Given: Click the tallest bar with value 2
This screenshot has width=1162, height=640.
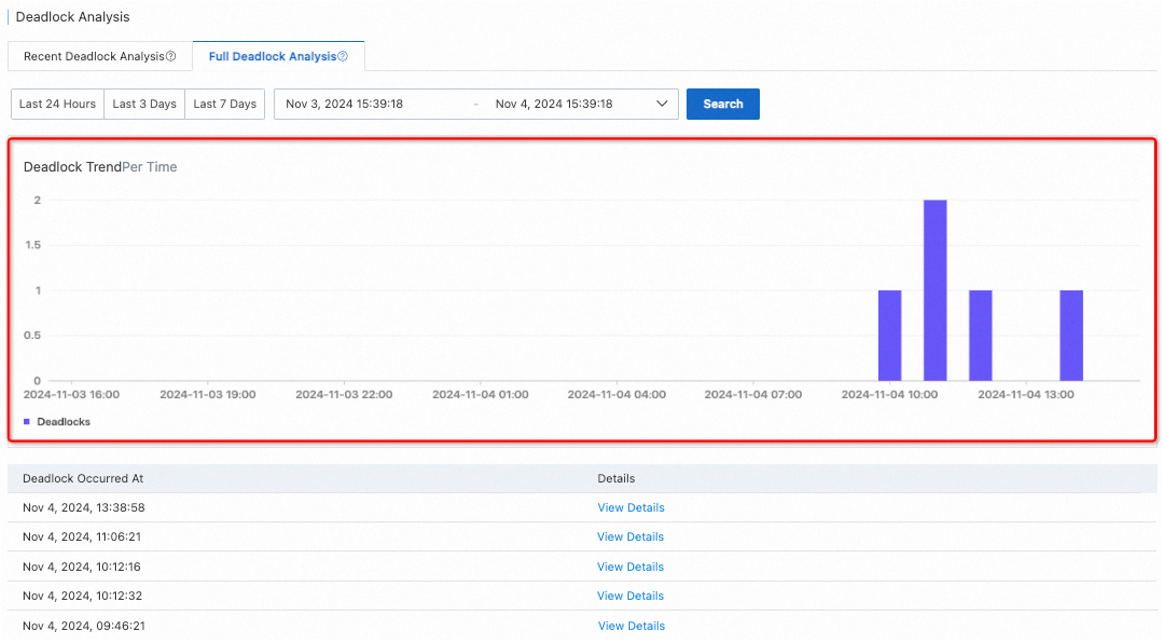Looking at the screenshot, I should tap(935, 290).
